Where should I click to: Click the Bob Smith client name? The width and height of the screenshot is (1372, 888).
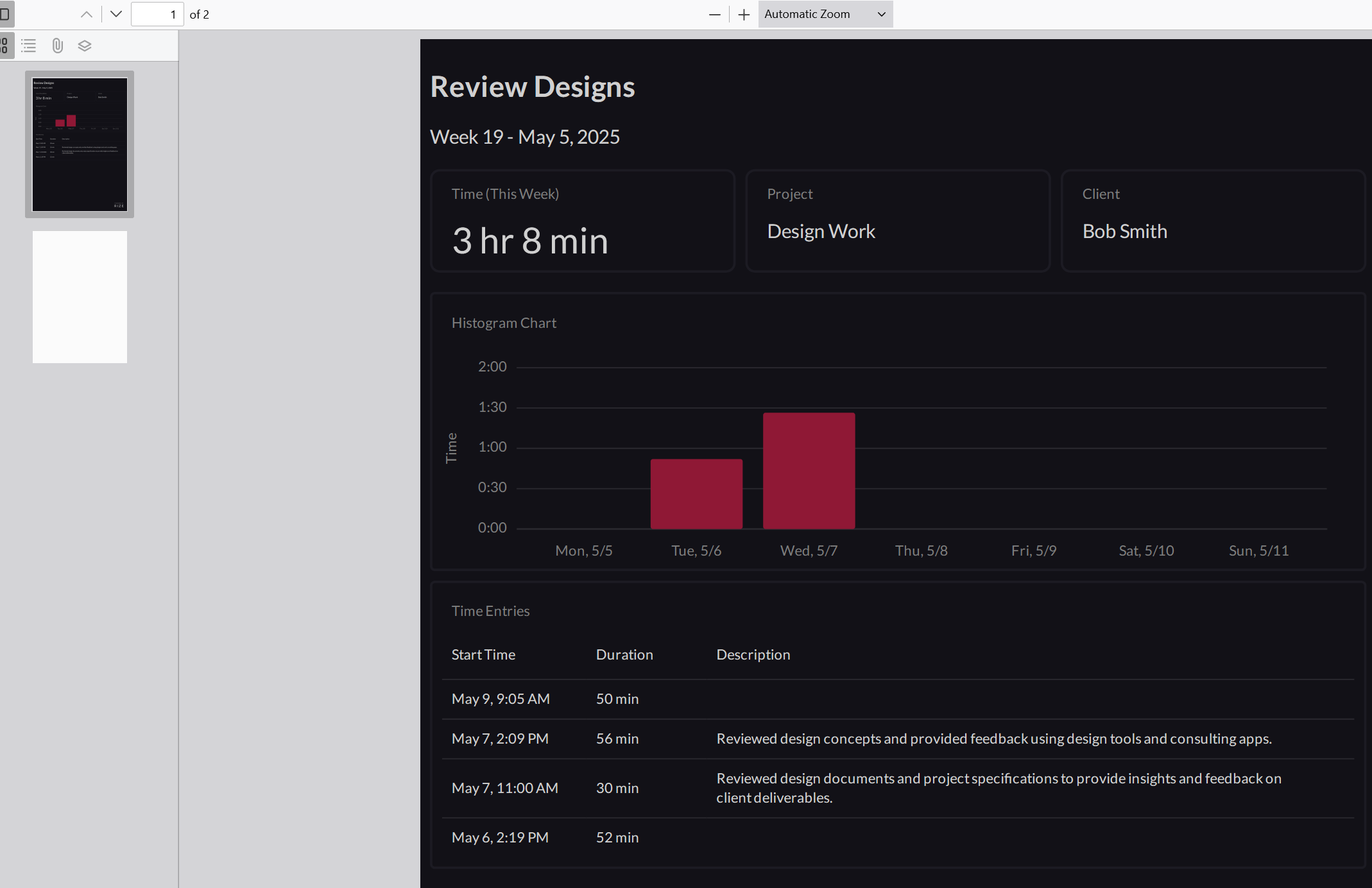pos(1124,231)
